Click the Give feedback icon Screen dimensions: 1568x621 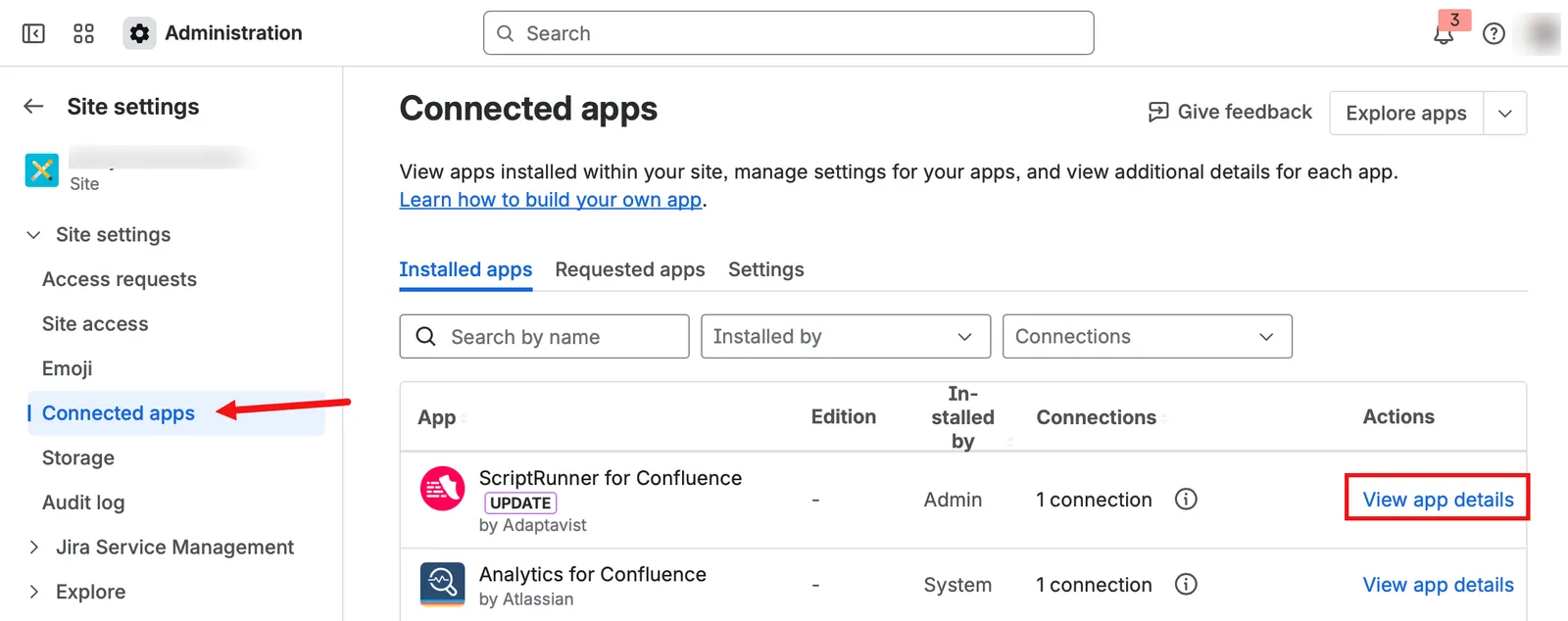pos(1158,112)
